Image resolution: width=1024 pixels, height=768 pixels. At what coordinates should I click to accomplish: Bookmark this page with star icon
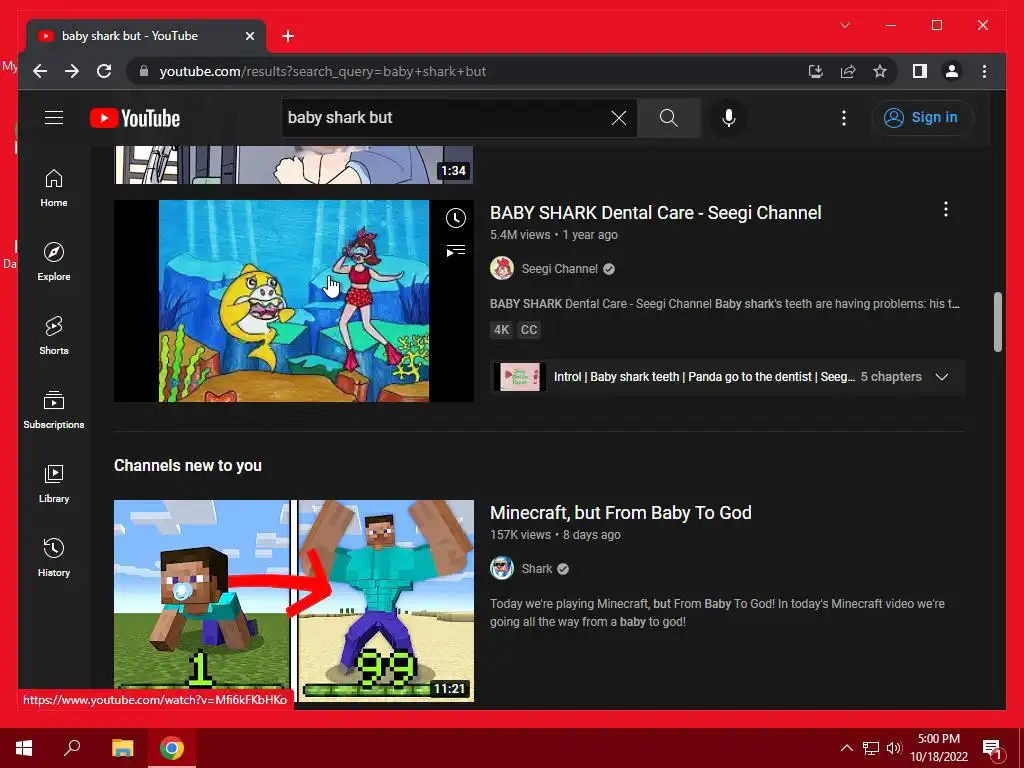(x=880, y=71)
